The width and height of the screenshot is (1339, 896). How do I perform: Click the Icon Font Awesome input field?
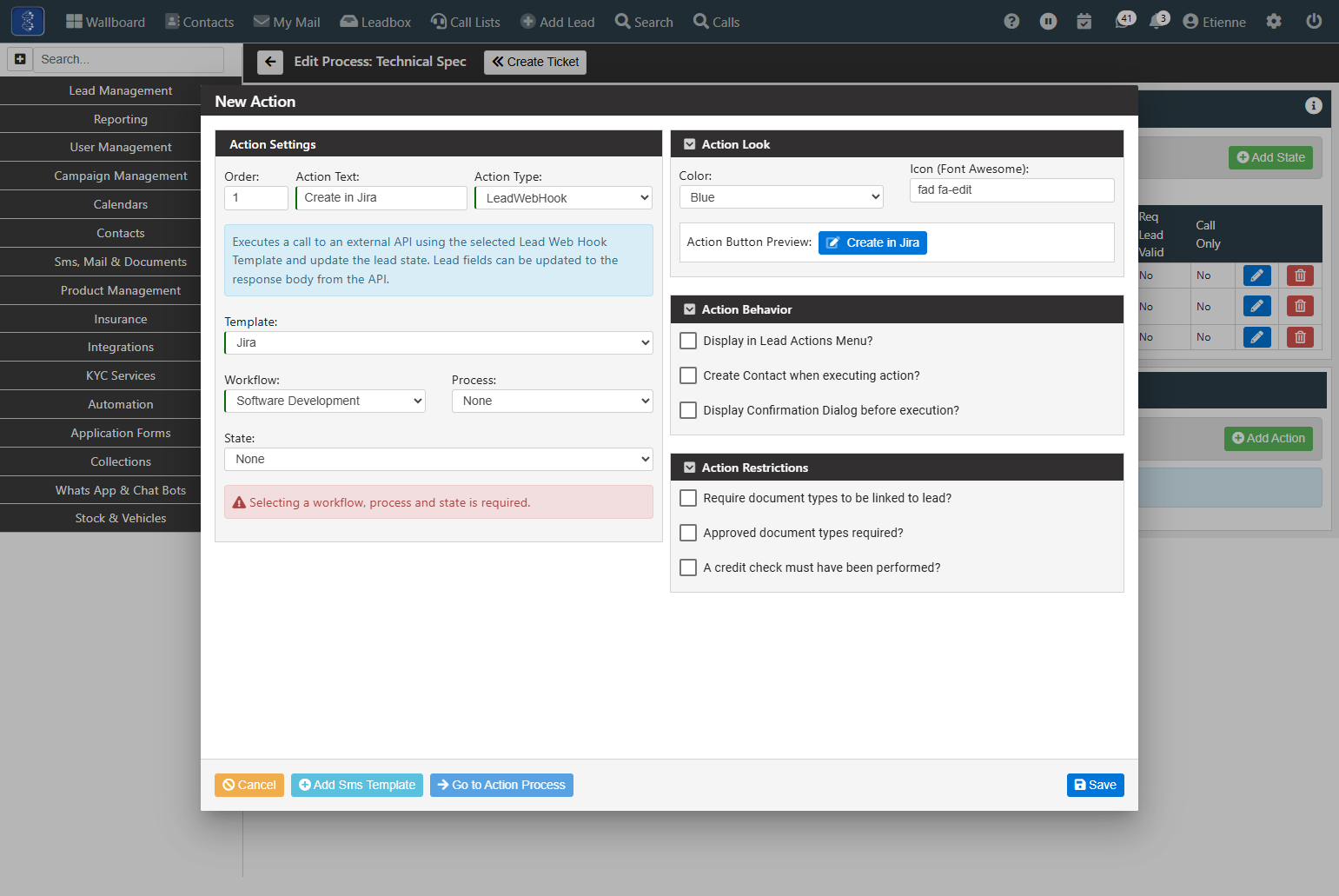point(1012,190)
